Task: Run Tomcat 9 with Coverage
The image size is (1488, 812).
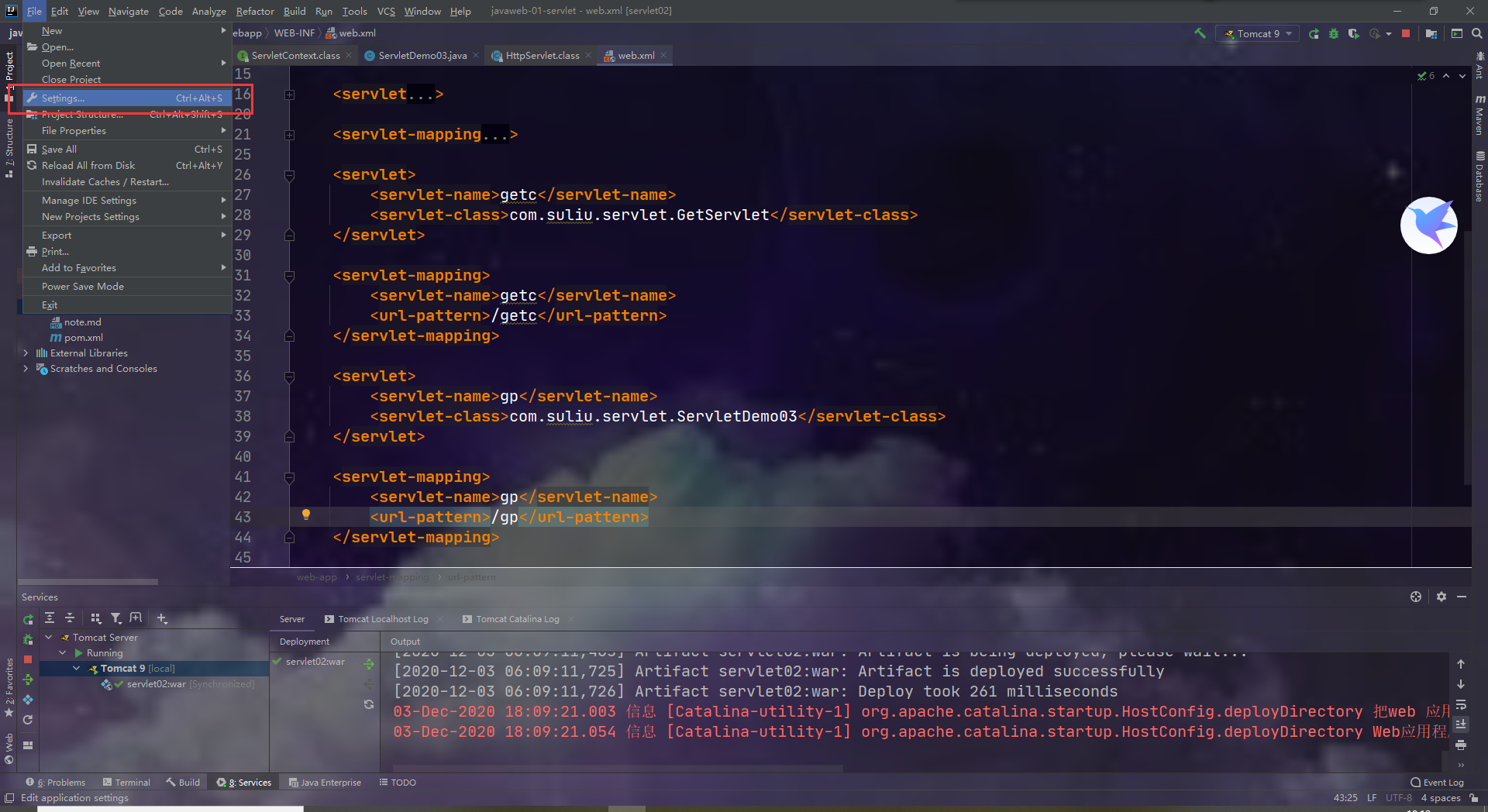Action: click(x=1354, y=33)
